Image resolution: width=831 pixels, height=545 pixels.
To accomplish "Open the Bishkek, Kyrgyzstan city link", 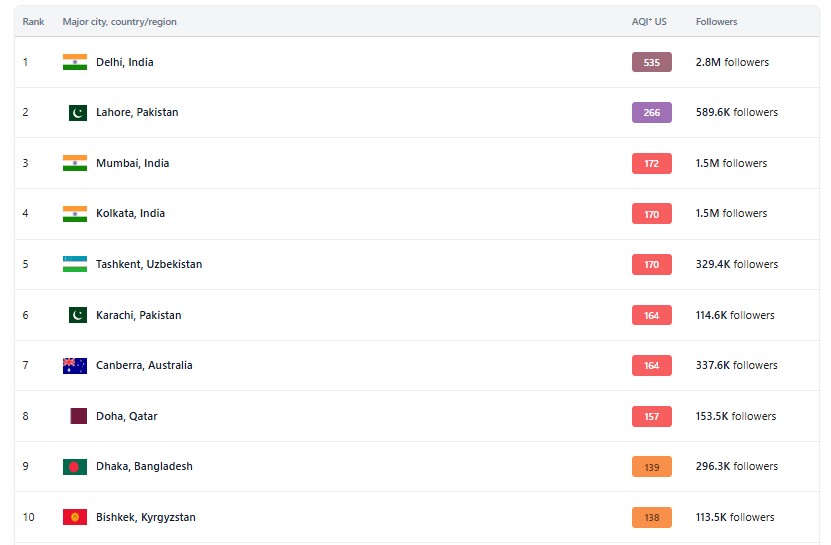I will pos(146,517).
